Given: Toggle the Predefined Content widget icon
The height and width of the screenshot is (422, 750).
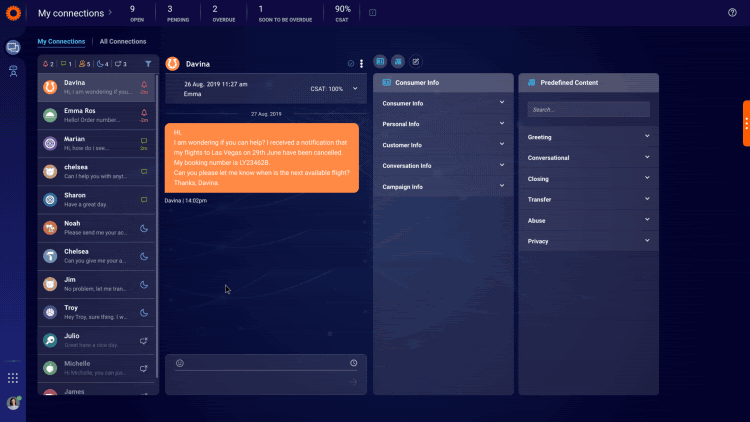Looking at the screenshot, I should 398,62.
